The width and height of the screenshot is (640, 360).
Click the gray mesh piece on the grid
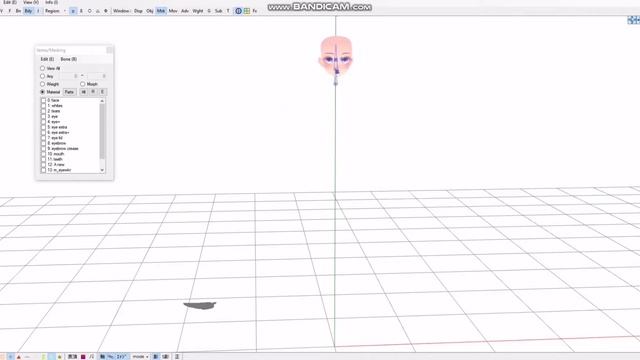tap(200, 305)
